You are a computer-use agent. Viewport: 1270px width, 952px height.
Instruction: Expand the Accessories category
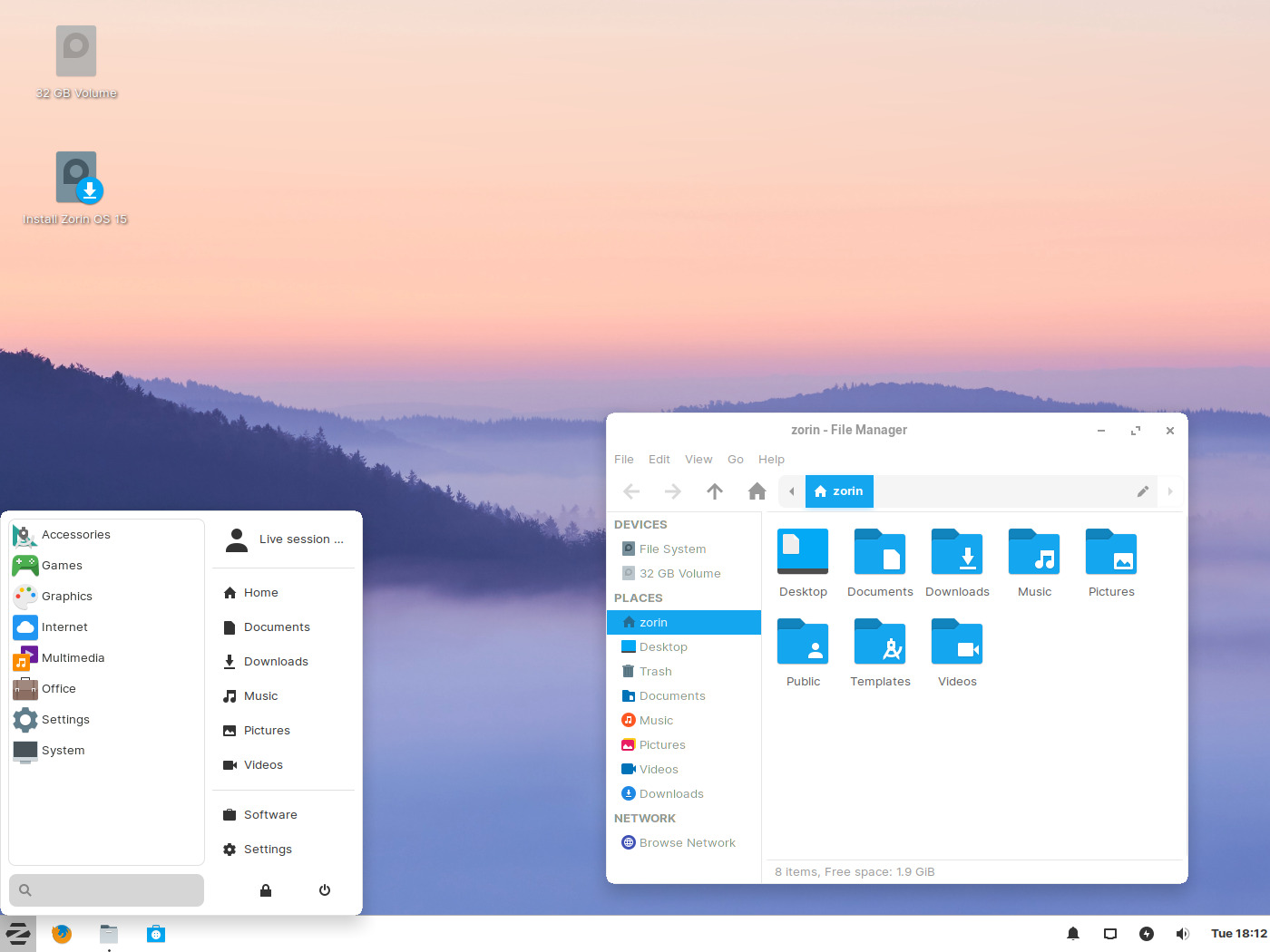coord(76,535)
